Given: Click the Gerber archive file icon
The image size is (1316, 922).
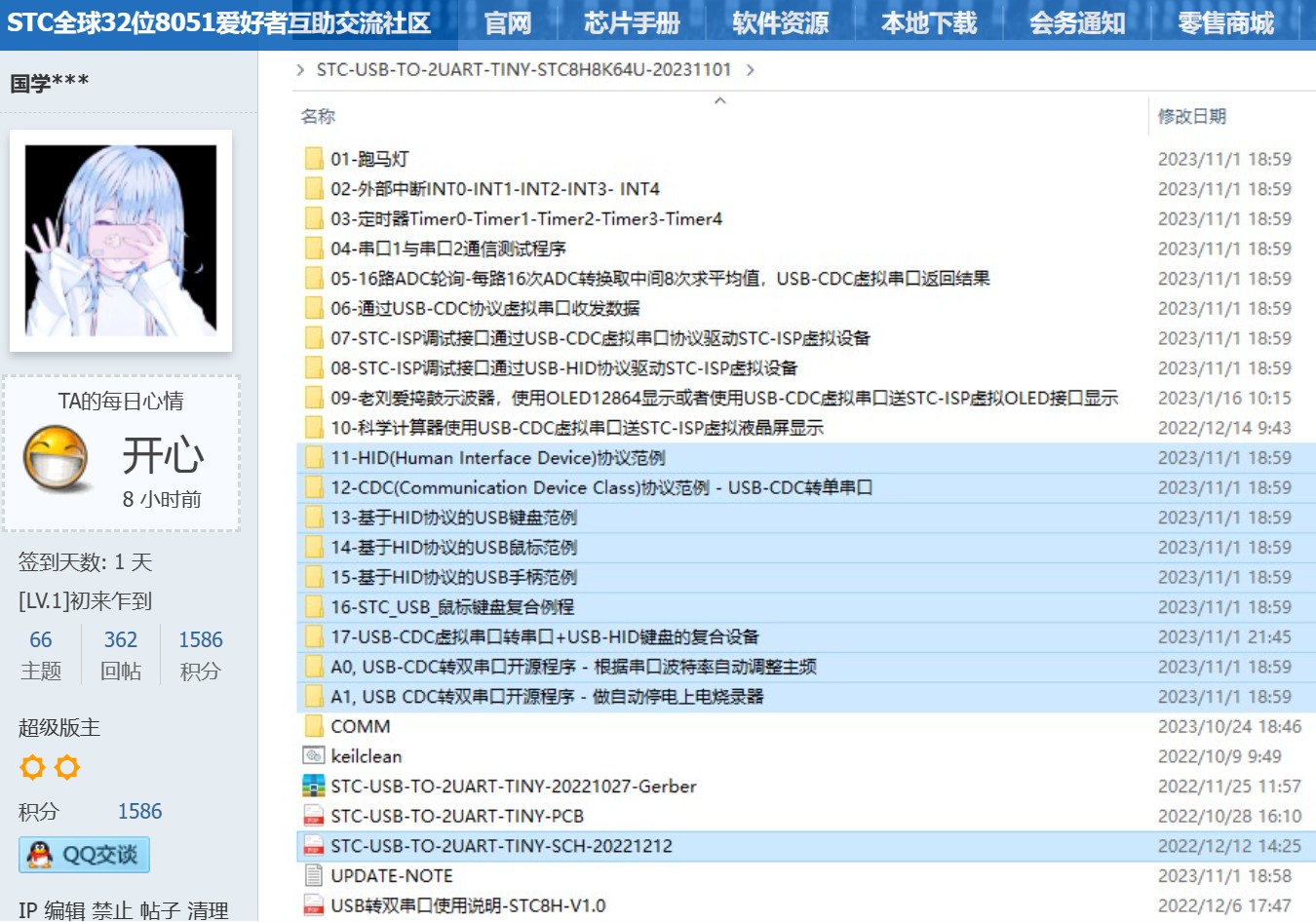Looking at the screenshot, I should point(314,787).
